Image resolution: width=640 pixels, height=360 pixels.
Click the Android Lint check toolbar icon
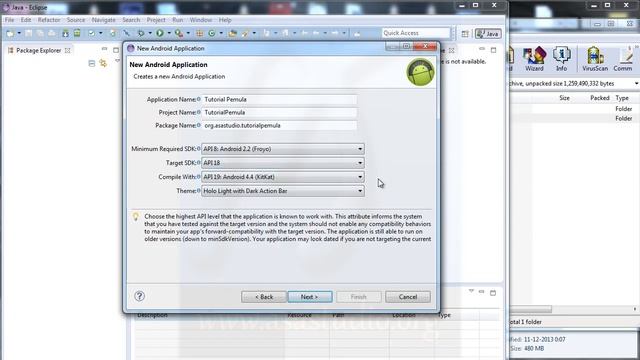click(x=92, y=33)
